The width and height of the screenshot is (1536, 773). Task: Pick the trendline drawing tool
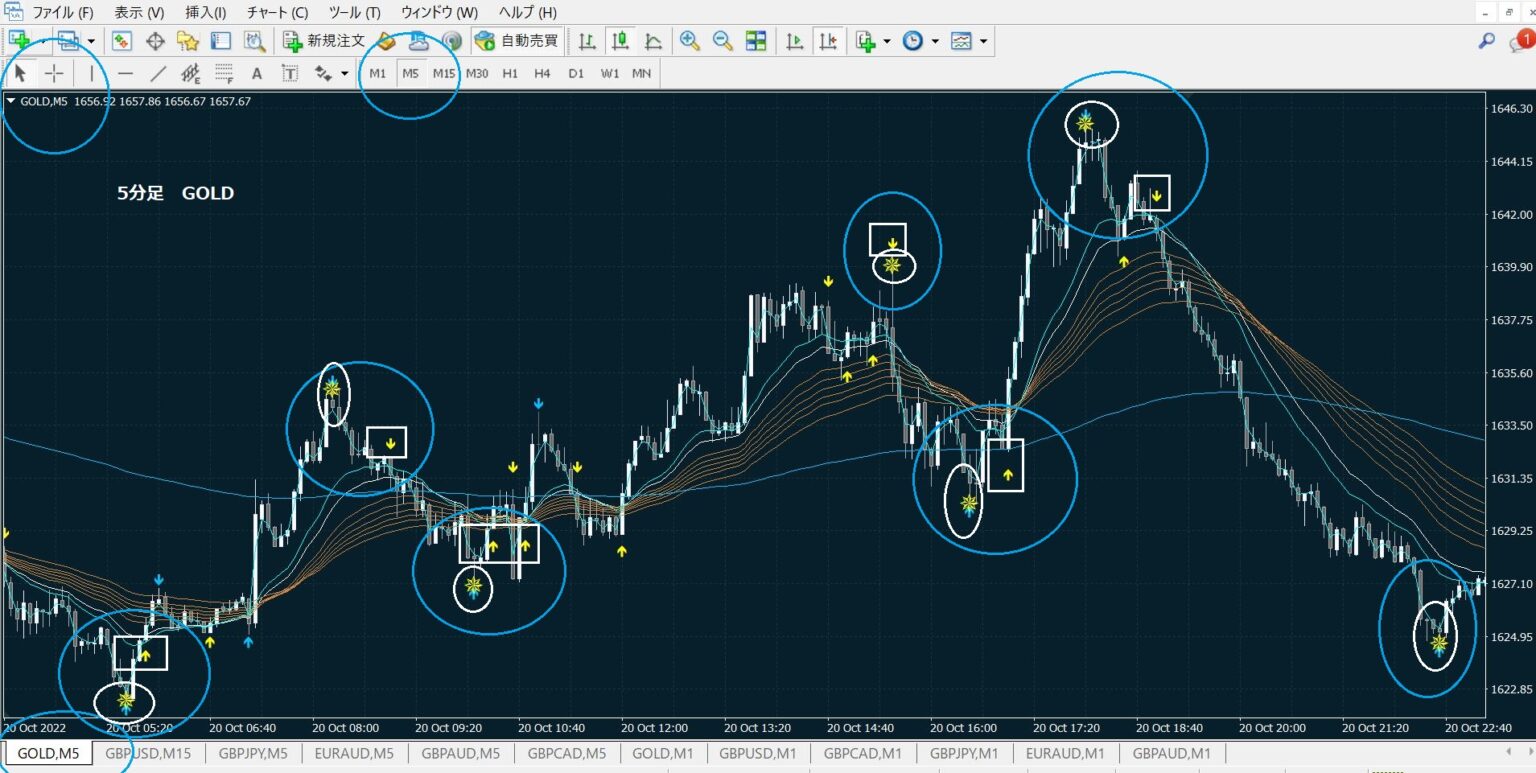coord(158,73)
